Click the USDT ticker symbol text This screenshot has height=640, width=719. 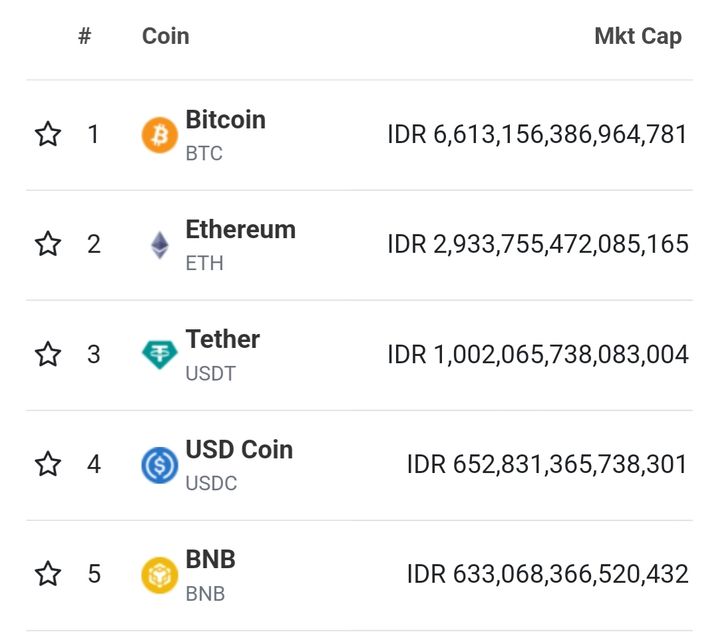click(x=210, y=374)
